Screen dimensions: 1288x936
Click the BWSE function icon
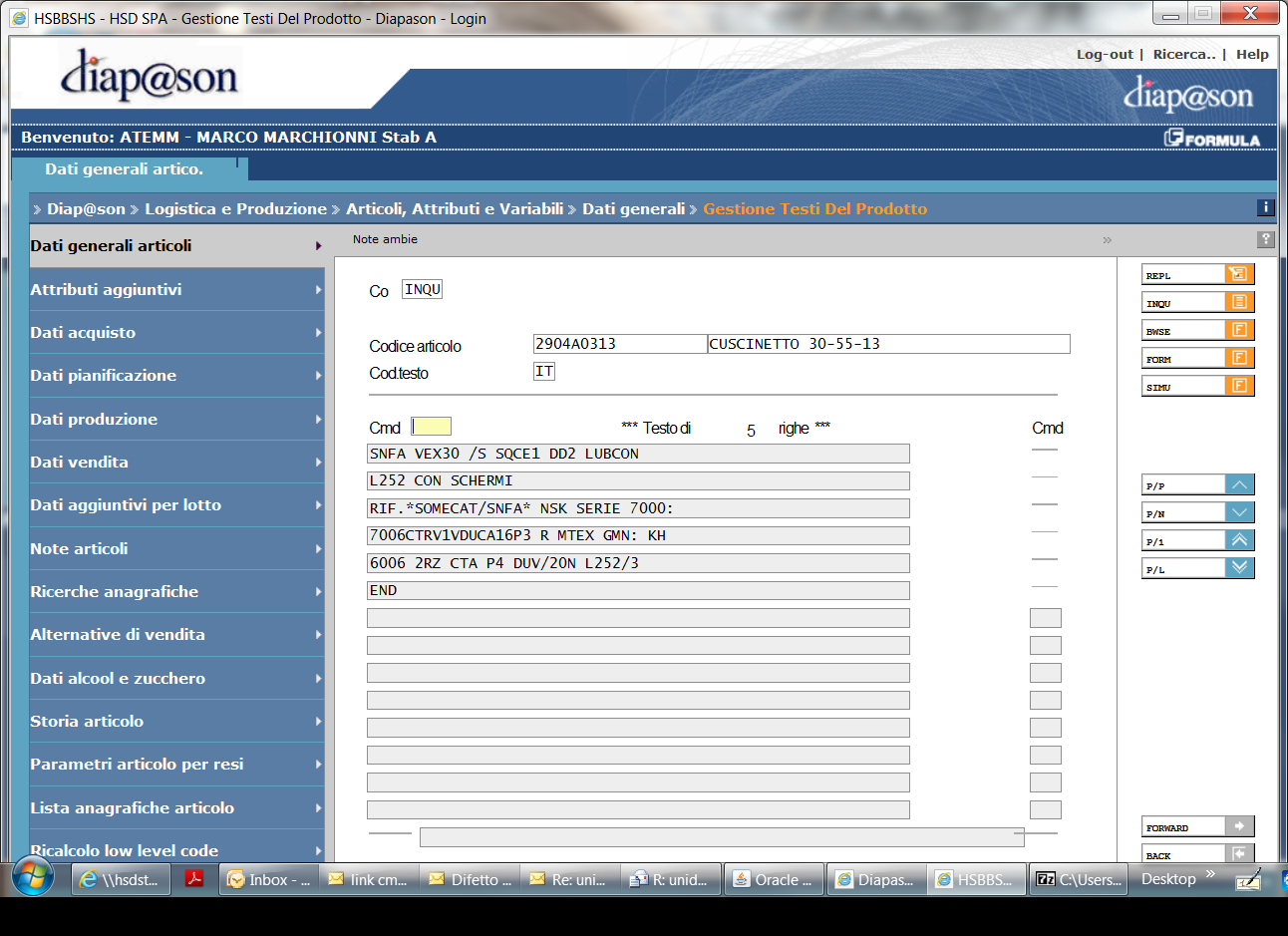[x=1239, y=330]
